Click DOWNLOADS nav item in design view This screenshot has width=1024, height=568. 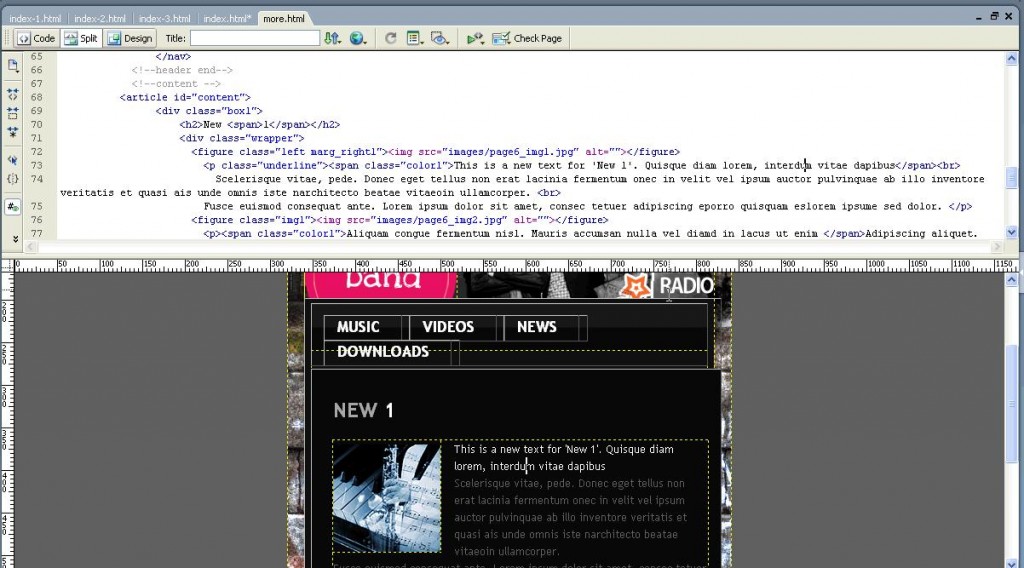point(383,352)
